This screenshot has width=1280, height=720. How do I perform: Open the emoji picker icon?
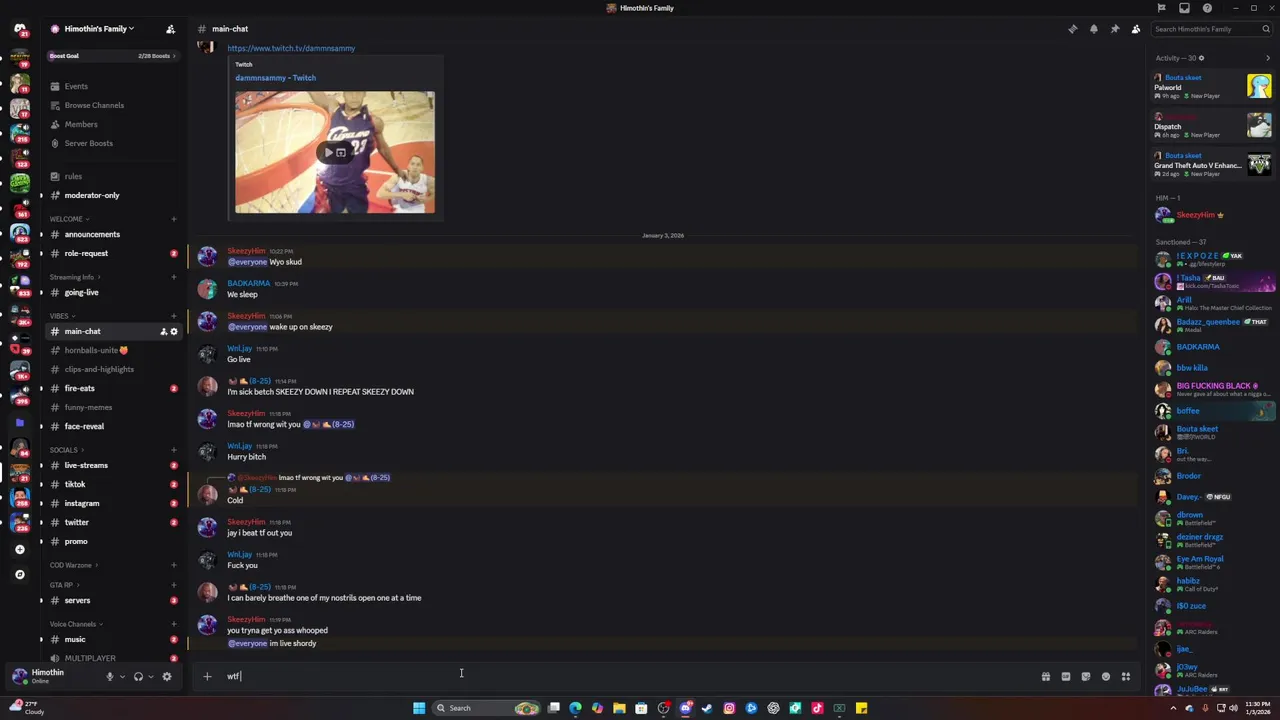(x=1106, y=677)
